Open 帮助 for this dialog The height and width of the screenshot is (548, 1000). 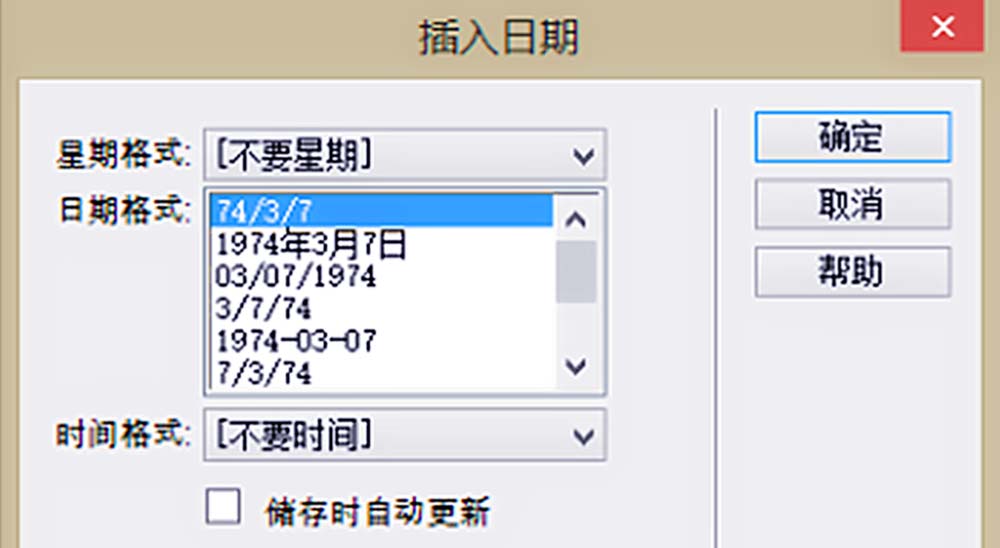point(853,271)
